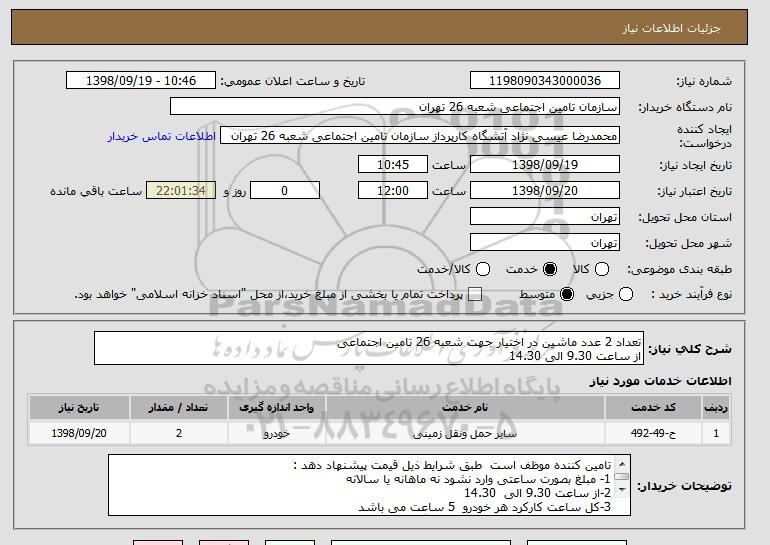The height and width of the screenshot is (545, 770).
Task: Click the delivery province field تهران
Action: (545, 217)
